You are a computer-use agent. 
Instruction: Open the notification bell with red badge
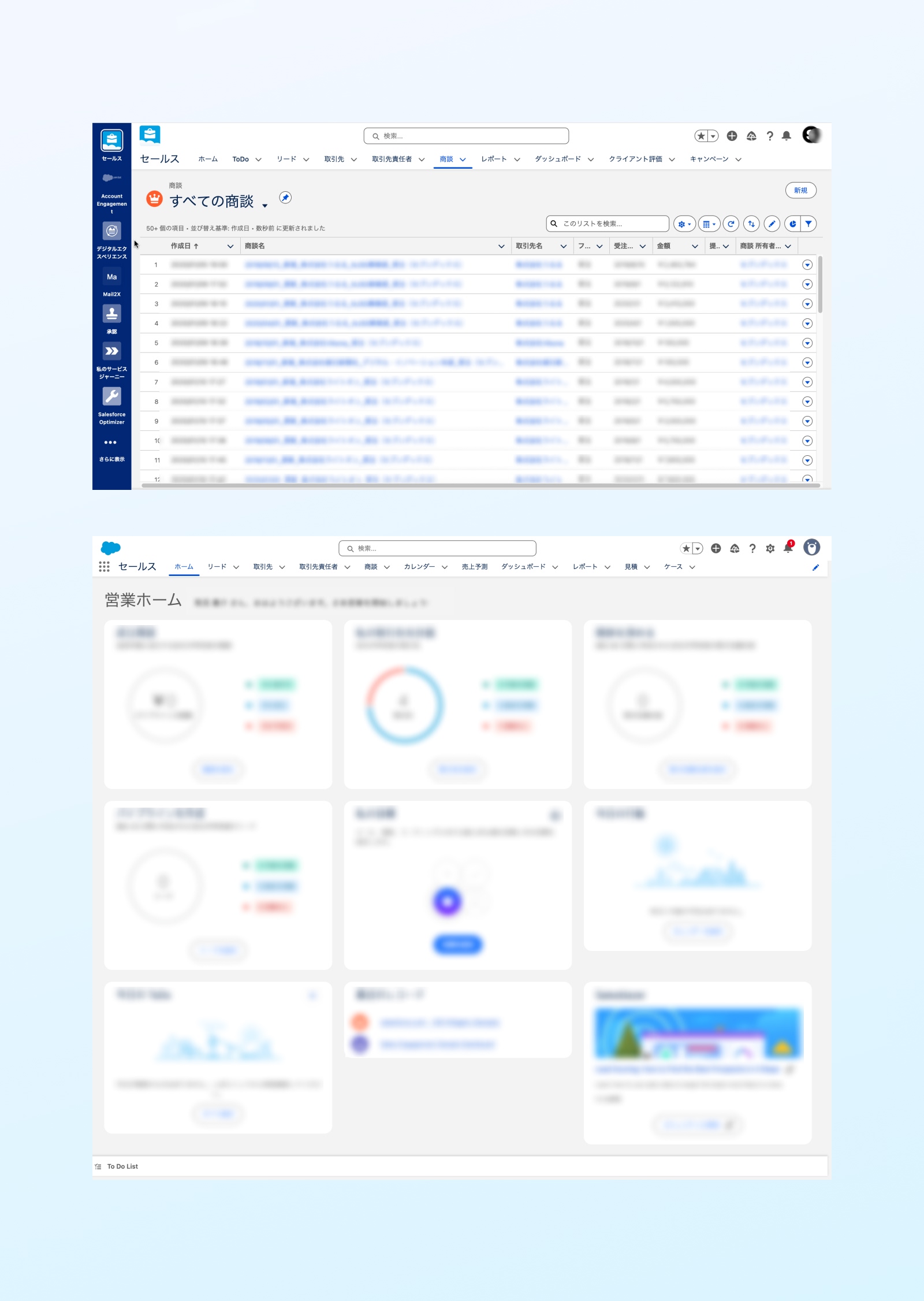[788, 548]
